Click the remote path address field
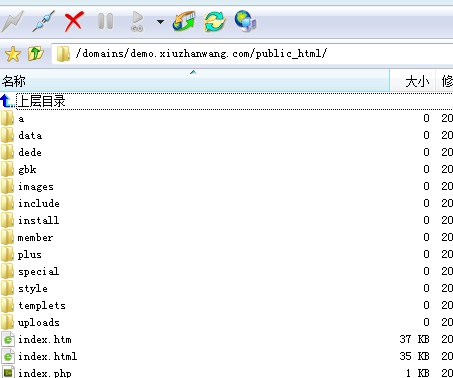Image resolution: width=453 pixels, height=378 pixels. [252, 54]
